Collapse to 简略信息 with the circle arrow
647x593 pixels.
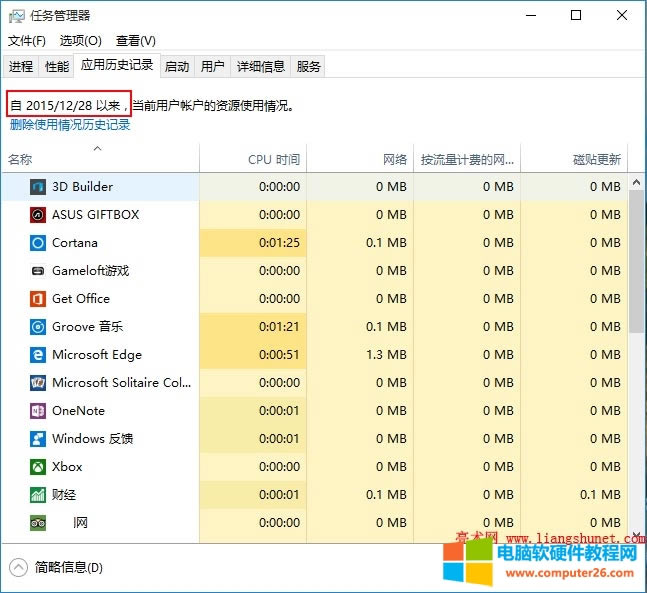(x=18, y=567)
